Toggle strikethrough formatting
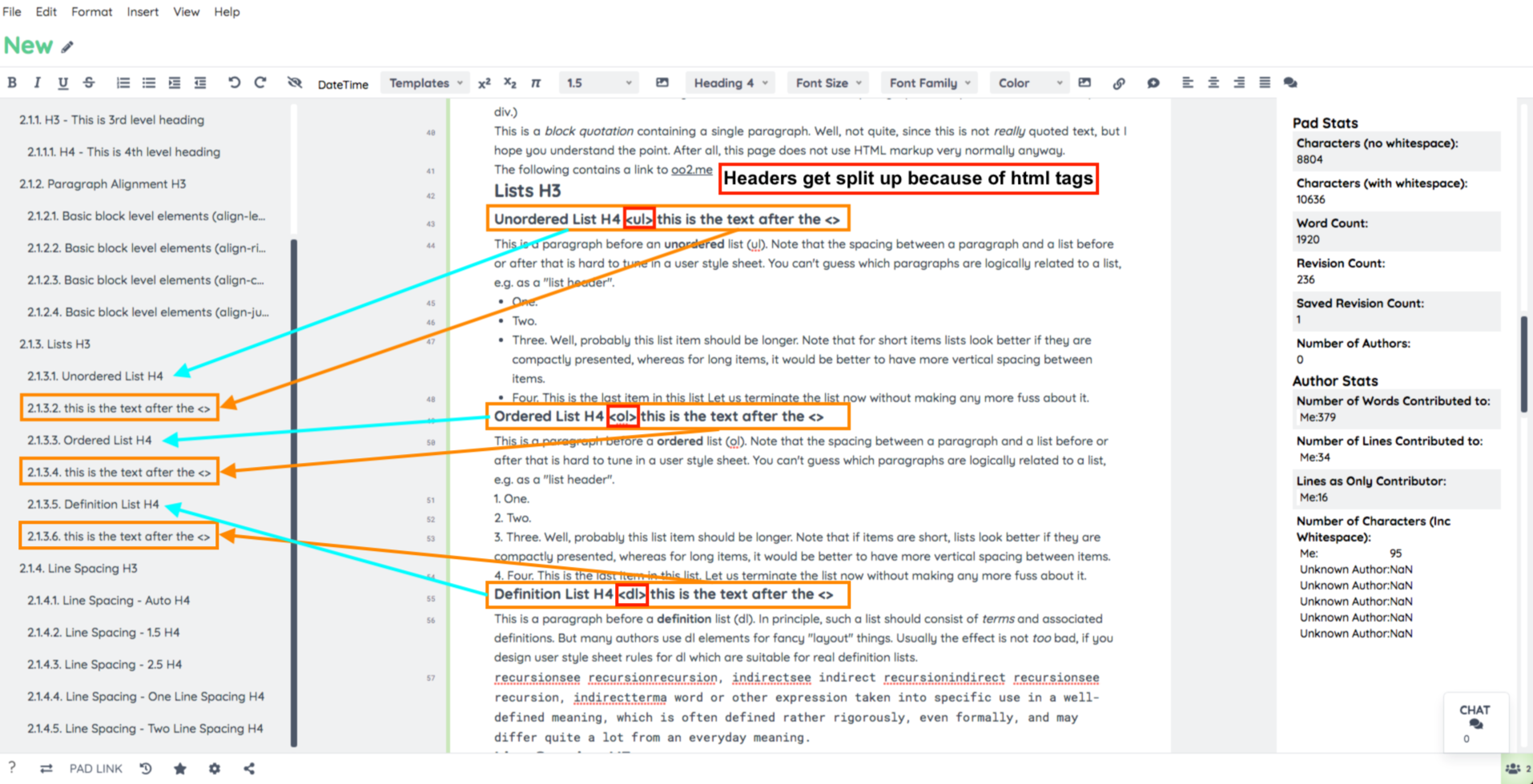The width and height of the screenshot is (1533, 784). click(89, 82)
